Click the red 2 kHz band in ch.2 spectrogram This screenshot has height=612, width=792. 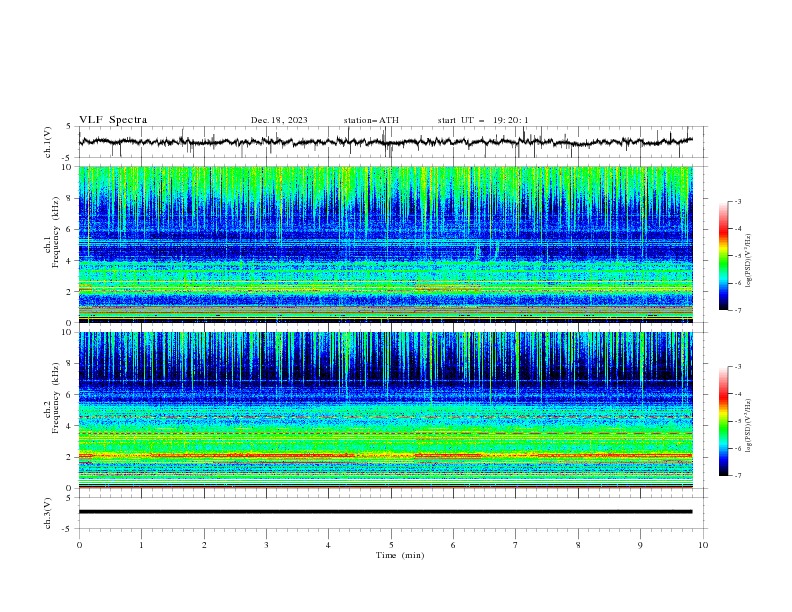click(x=385, y=455)
